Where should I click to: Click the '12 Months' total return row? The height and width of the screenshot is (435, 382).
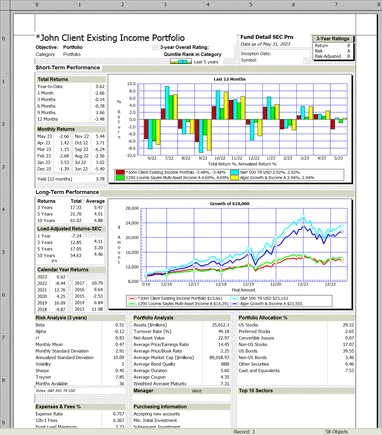click(x=71, y=119)
